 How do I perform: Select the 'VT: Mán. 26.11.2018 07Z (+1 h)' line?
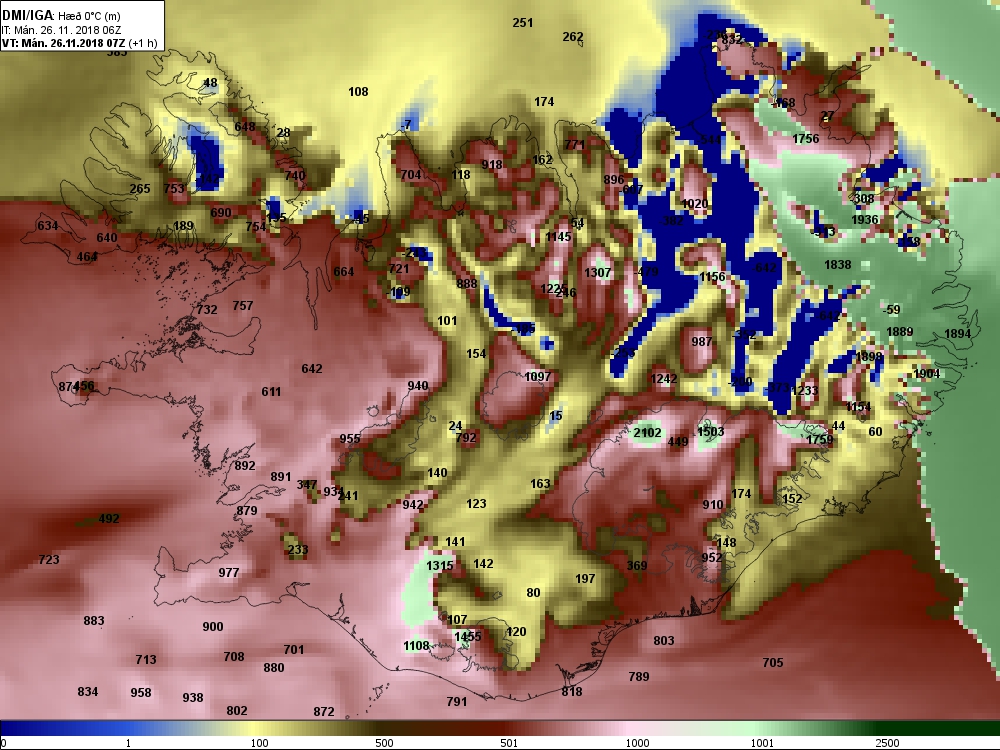point(80,43)
